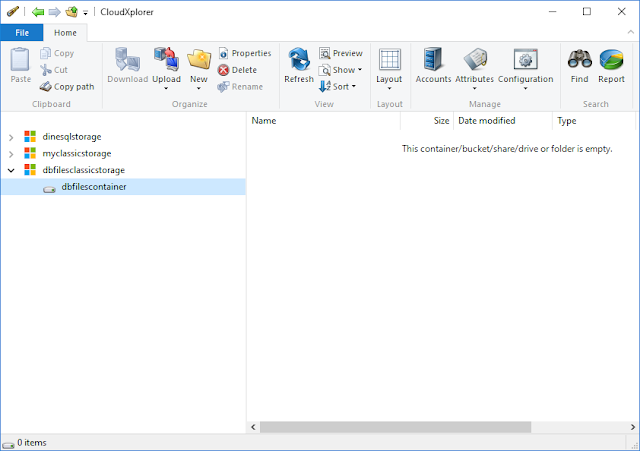
Task: Click the Show magnifier icon
Action: pyautogui.click(x=324, y=70)
